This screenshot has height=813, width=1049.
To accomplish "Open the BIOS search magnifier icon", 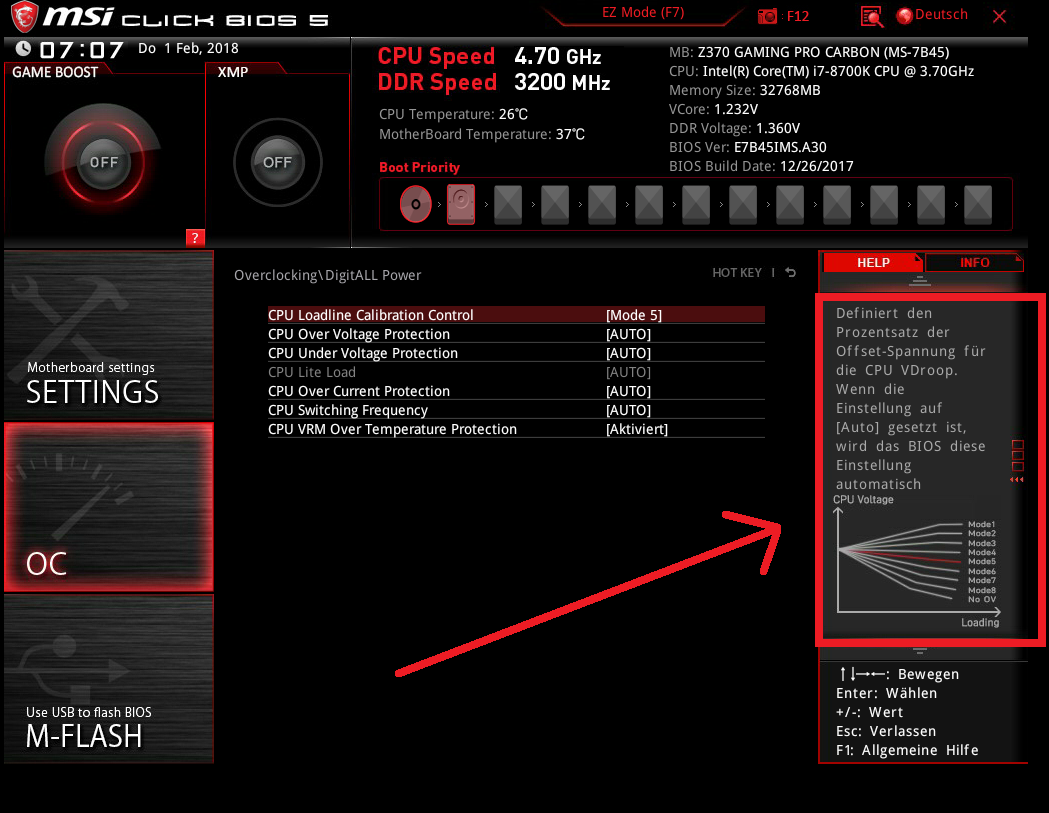I will 872,17.
